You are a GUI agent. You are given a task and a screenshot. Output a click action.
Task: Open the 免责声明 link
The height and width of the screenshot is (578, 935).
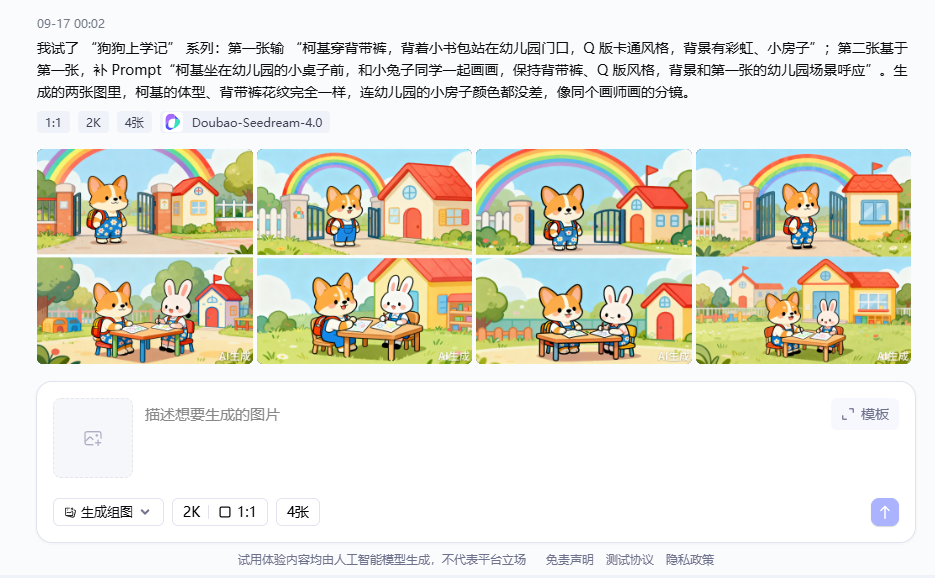569,560
